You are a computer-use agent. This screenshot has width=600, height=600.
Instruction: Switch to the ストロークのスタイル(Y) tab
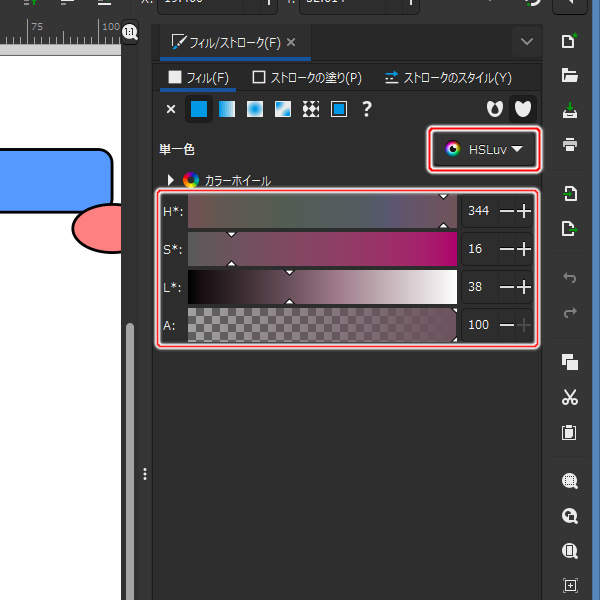[448, 78]
